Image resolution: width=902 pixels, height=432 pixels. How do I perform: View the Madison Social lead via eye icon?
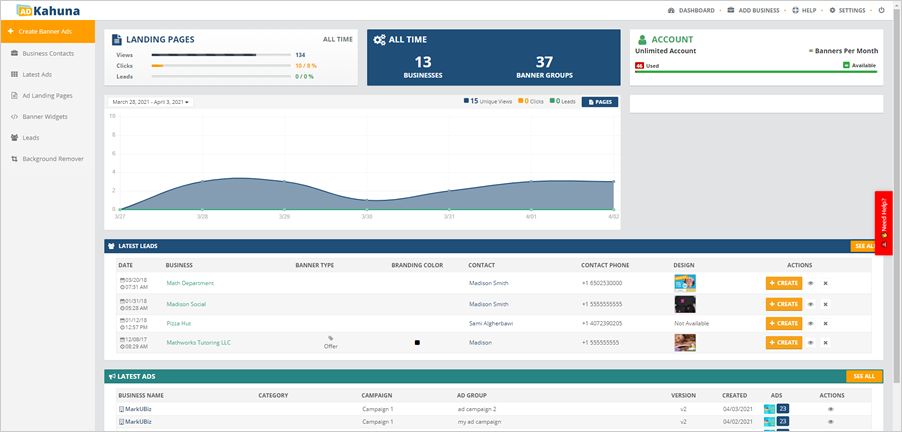(810, 303)
